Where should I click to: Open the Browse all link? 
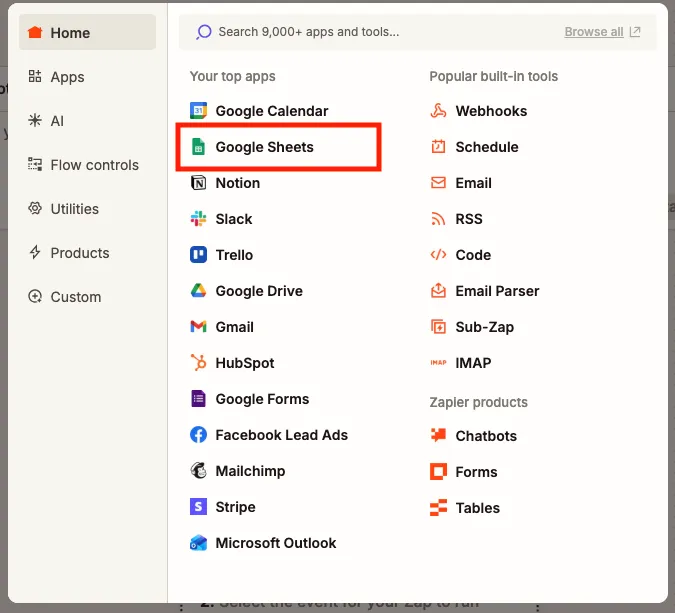tap(594, 32)
